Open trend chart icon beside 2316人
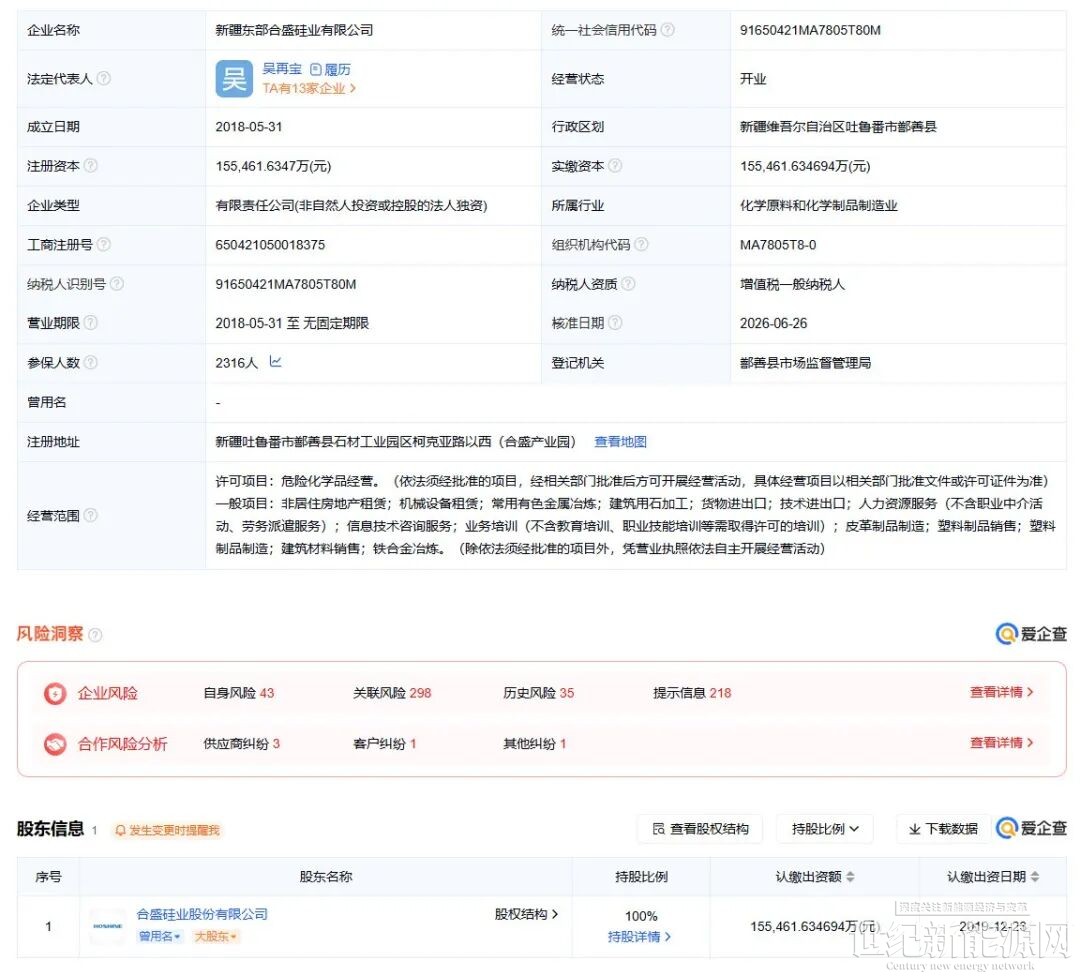The height and width of the screenshot is (976, 1080). click(x=276, y=361)
